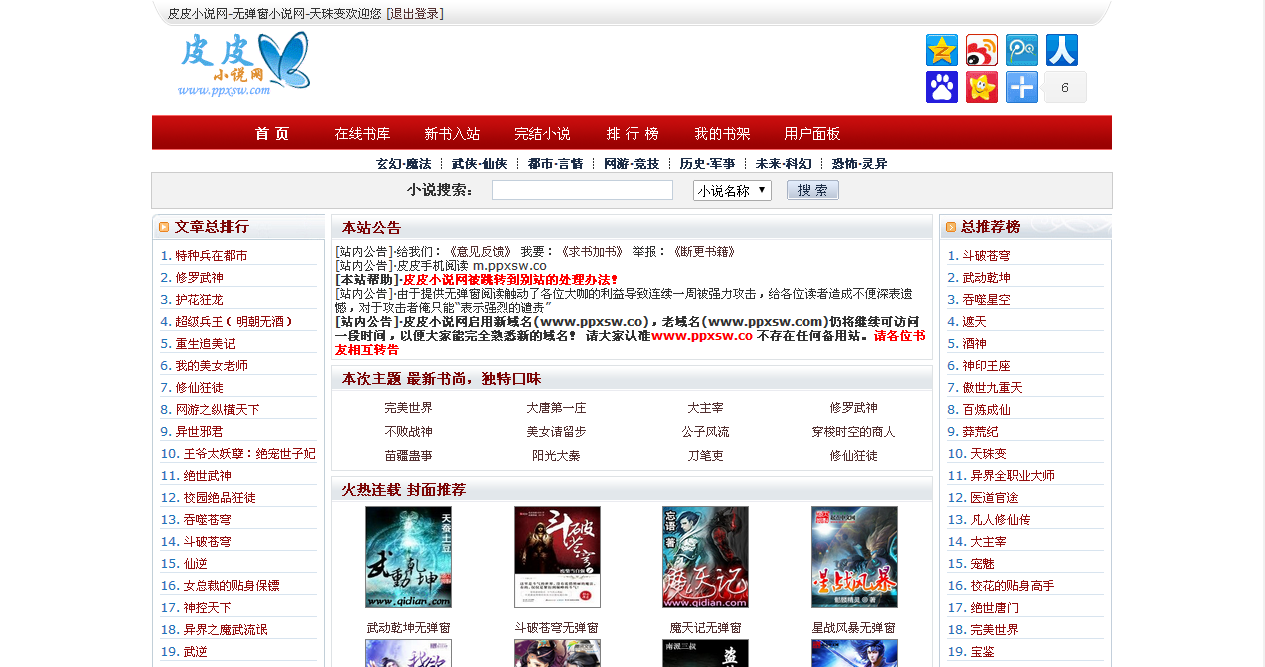The height and width of the screenshot is (667, 1265).
Task: Open 我的美女老师 ranking entry
Action: click(211, 366)
